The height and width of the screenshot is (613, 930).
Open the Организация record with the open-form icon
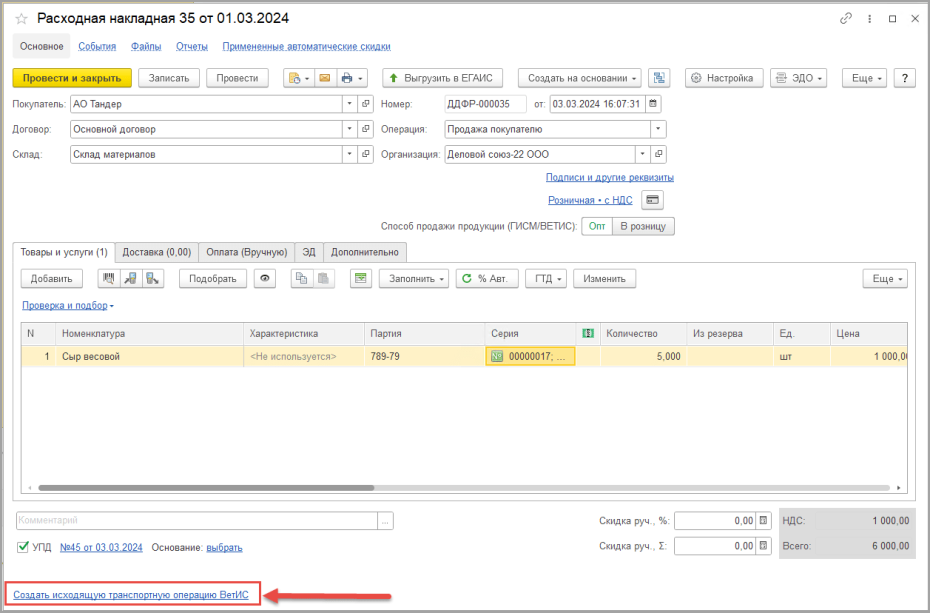[x=658, y=154]
